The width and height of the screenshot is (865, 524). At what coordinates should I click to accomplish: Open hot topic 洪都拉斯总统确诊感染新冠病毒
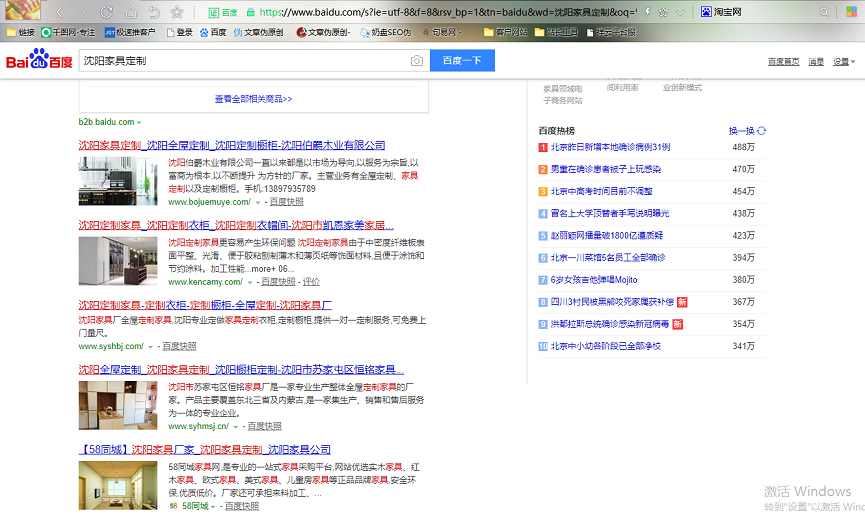click(x=610, y=324)
